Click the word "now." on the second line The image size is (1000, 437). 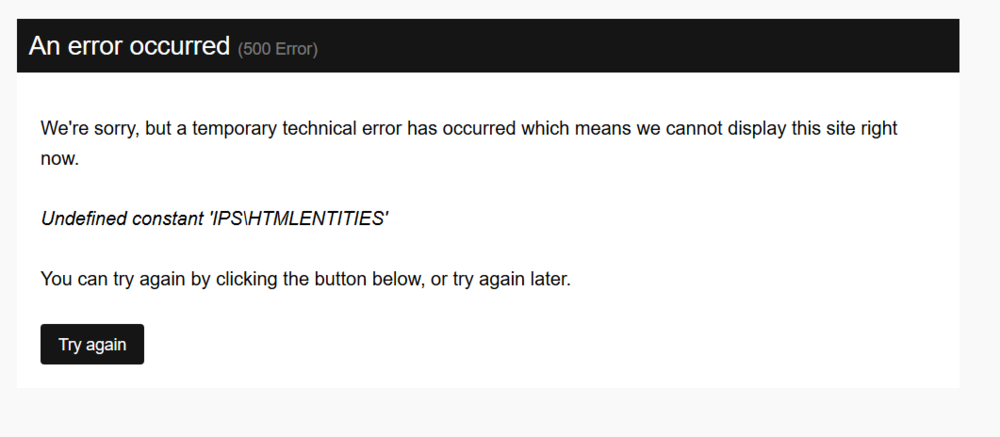point(59,158)
